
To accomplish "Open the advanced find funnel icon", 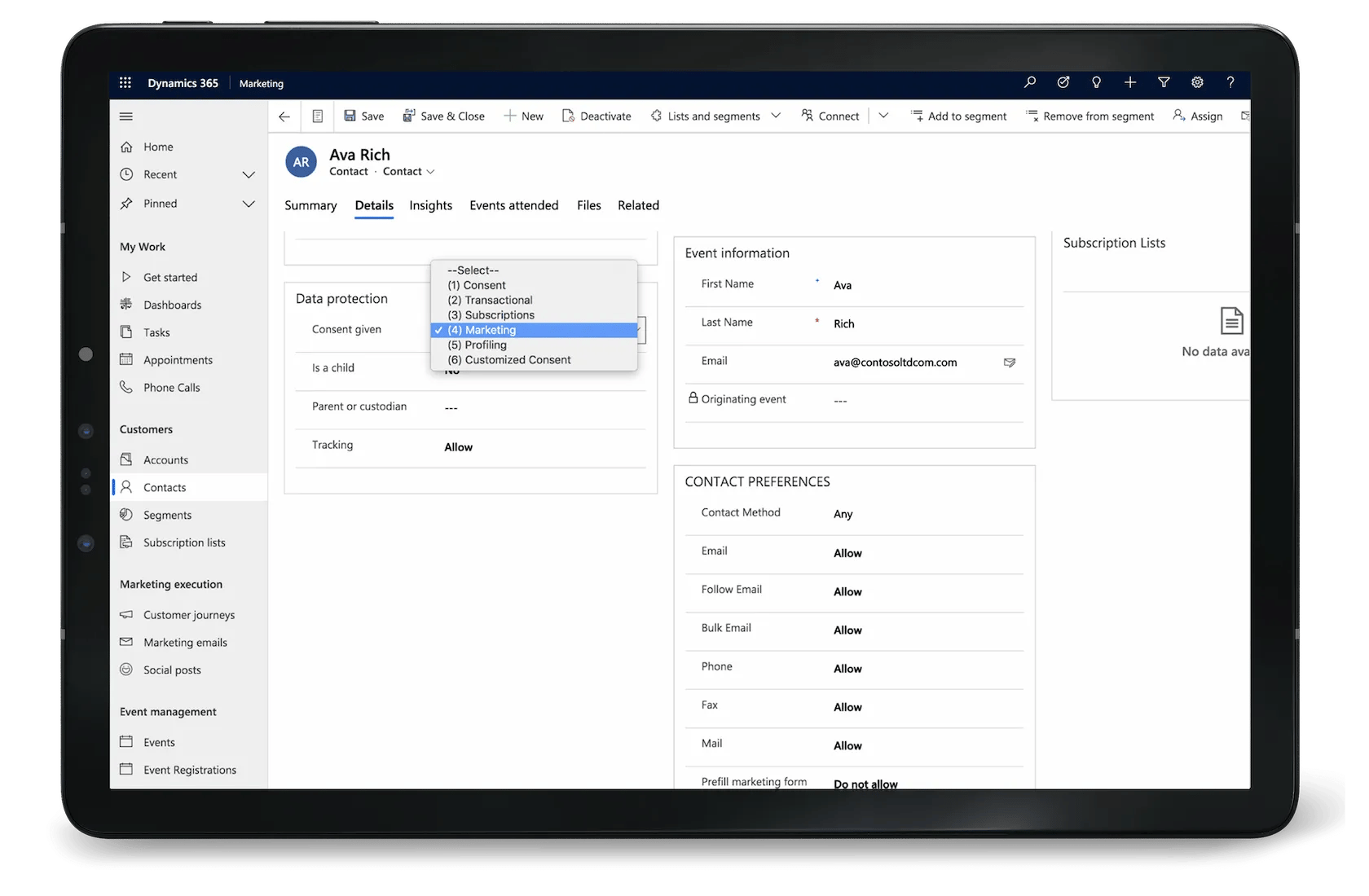I will pyautogui.click(x=1164, y=82).
